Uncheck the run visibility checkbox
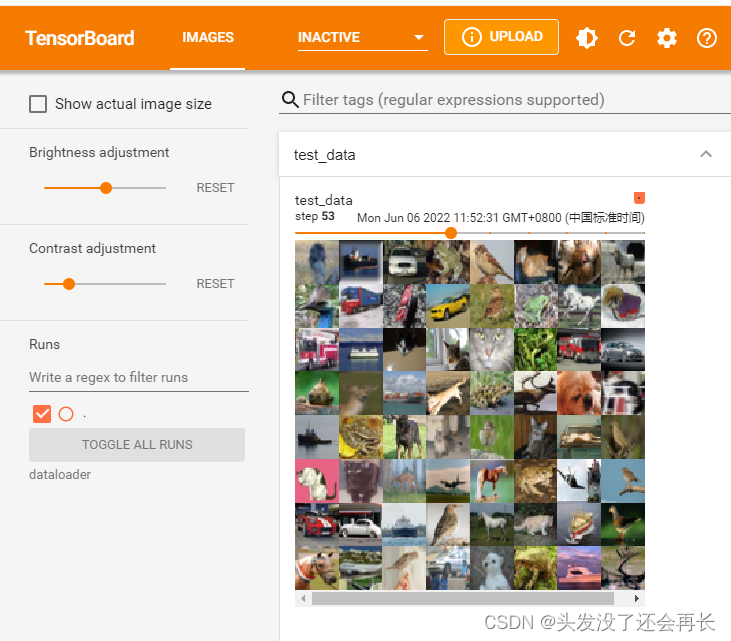Image resolution: width=731 pixels, height=641 pixels. point(42,414)
